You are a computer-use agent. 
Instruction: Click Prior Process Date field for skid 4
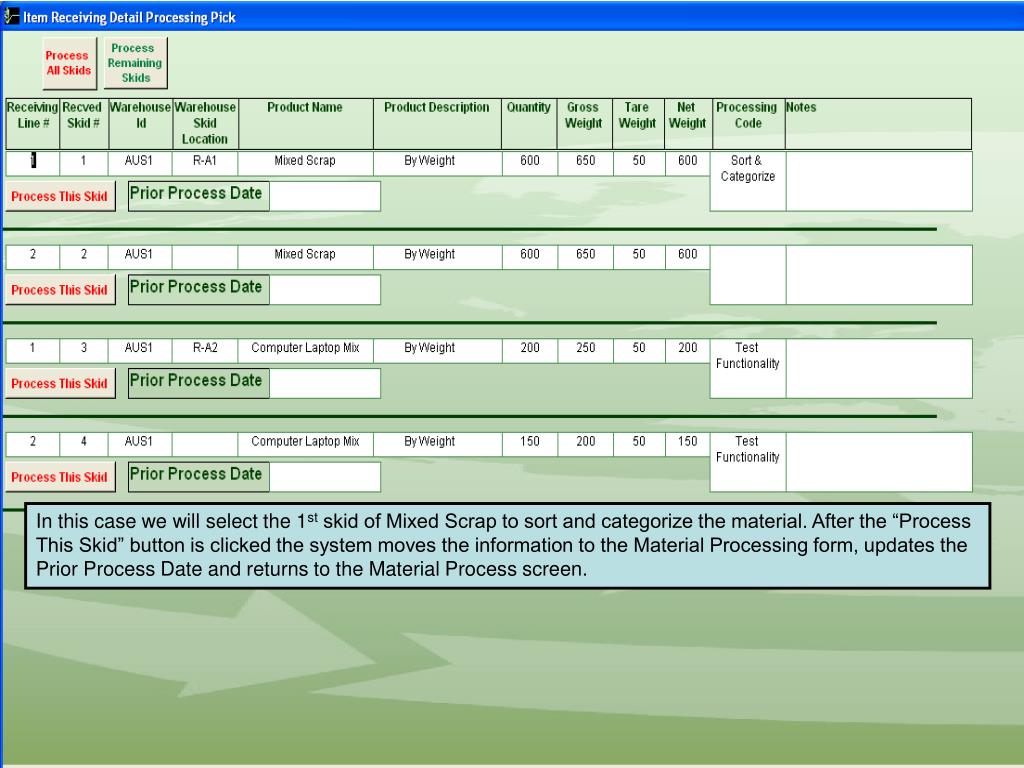coord(325,477)
